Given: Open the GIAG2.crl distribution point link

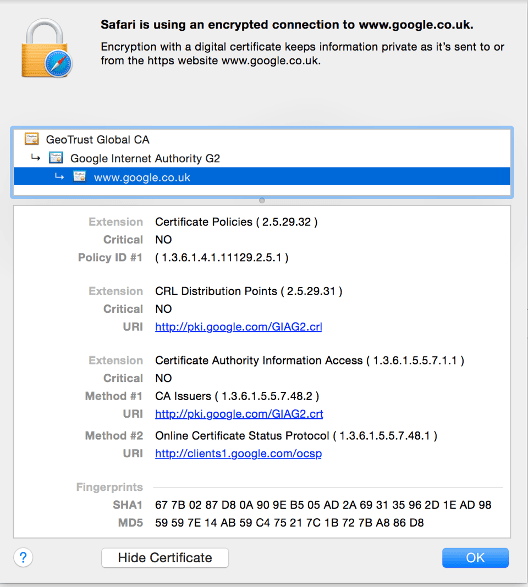Looking at the screenshot, I should point(239,327).
